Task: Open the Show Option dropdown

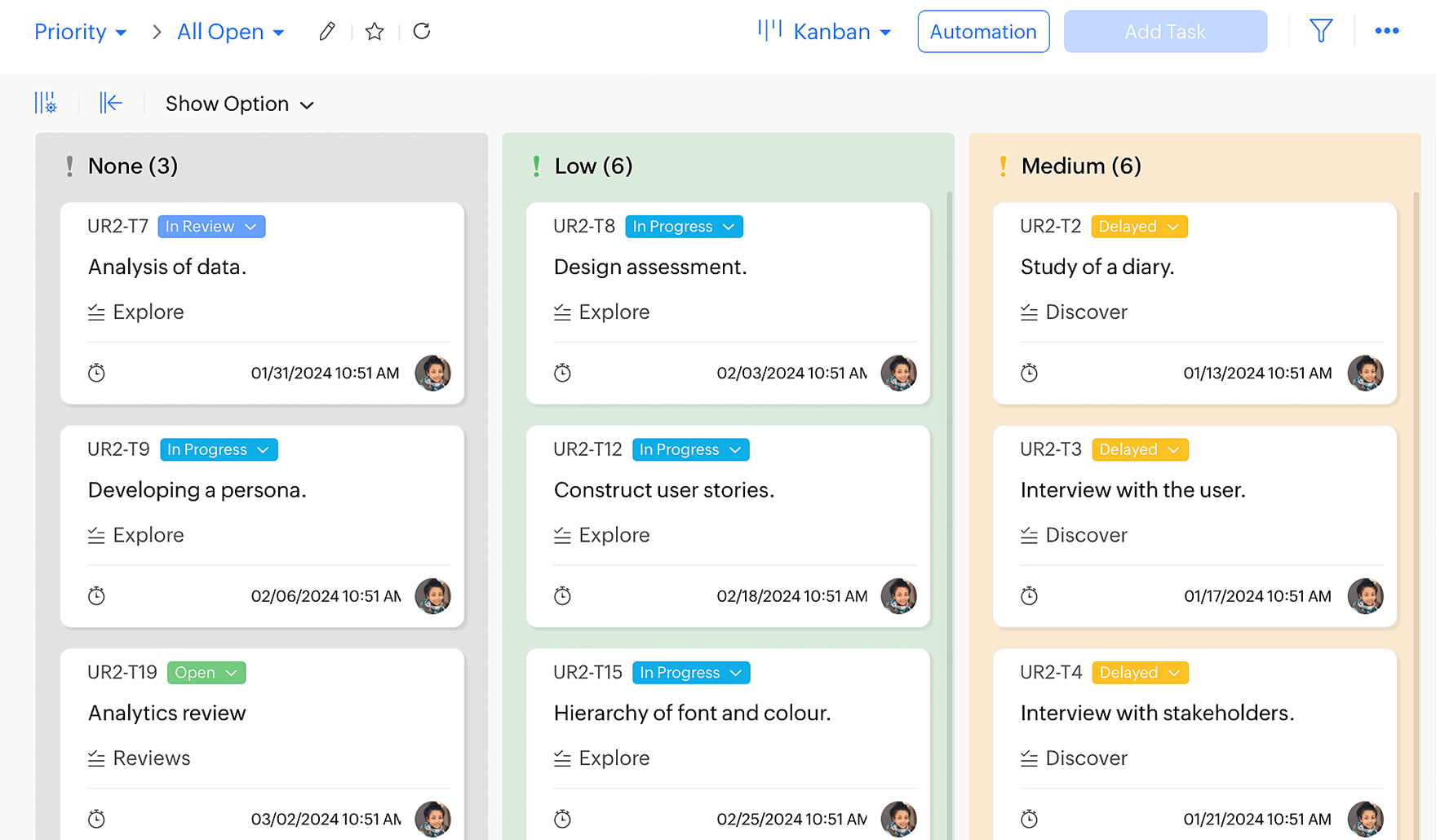Action: pyautogui.click(x=239, y=104)
